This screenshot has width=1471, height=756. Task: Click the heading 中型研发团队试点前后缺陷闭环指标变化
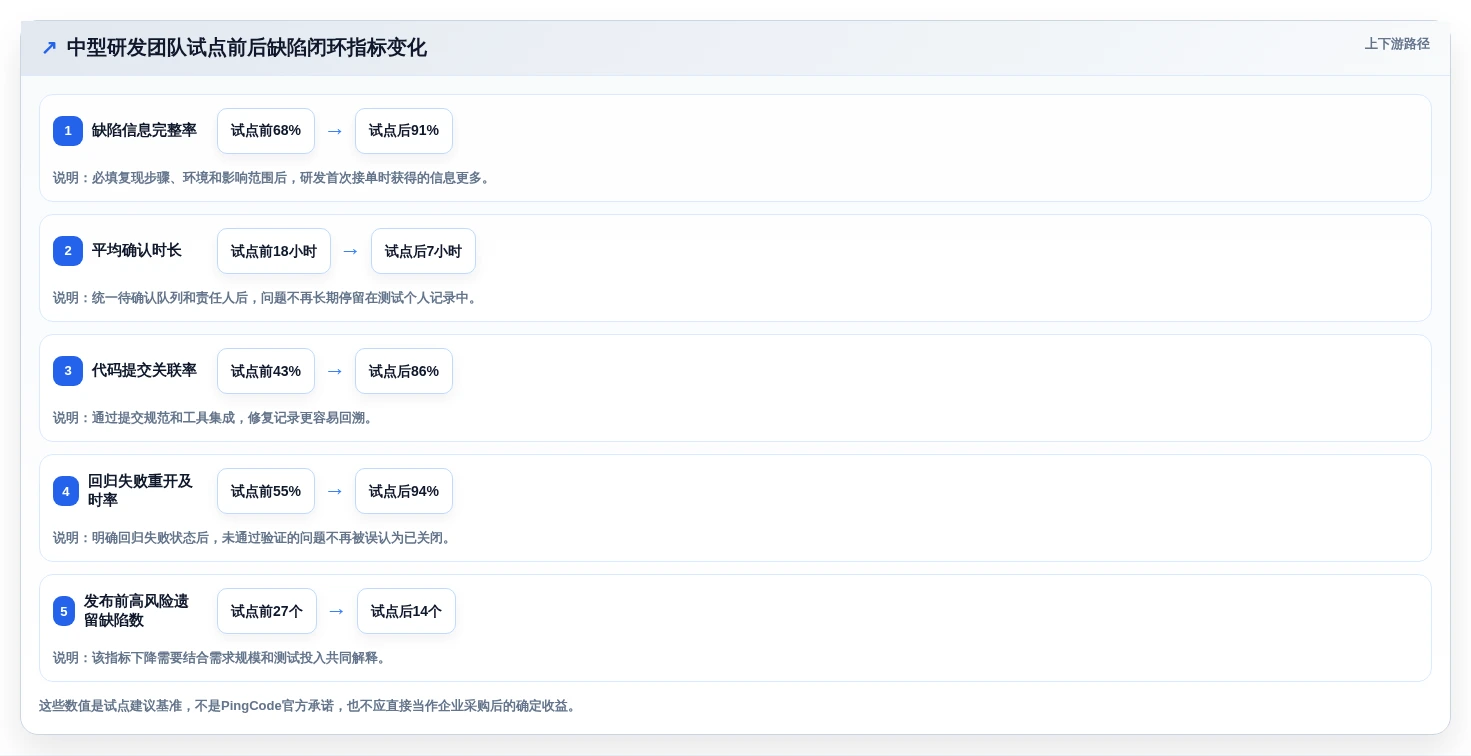coord(246,47)
